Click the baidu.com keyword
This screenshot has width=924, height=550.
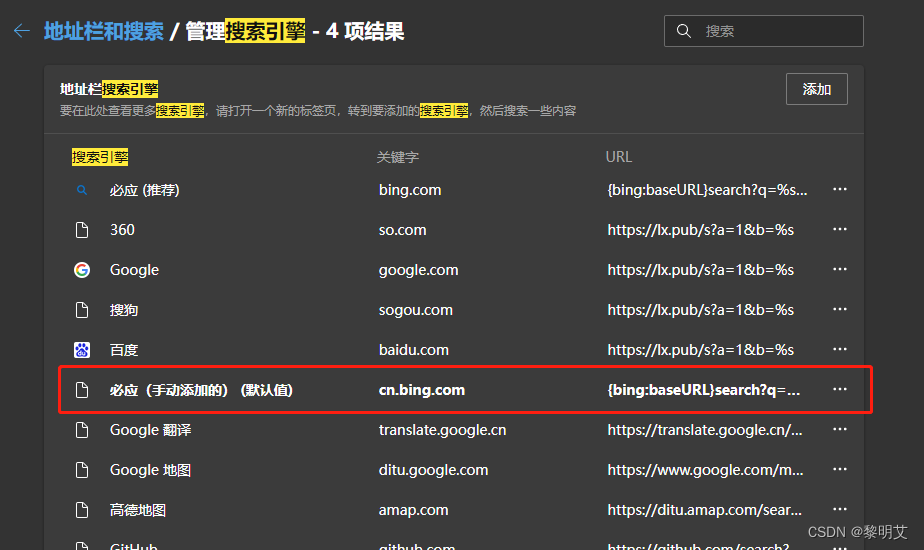[414, 350]
